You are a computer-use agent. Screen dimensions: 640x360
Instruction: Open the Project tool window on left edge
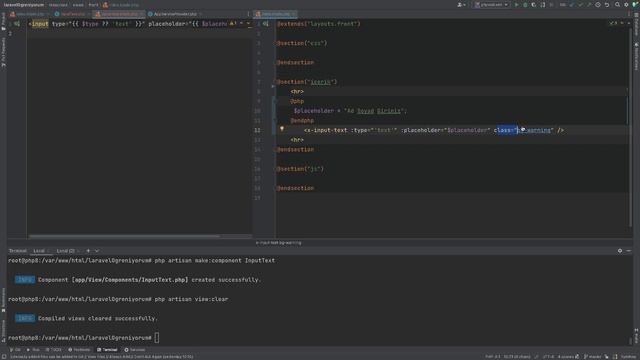pos(3,21)
